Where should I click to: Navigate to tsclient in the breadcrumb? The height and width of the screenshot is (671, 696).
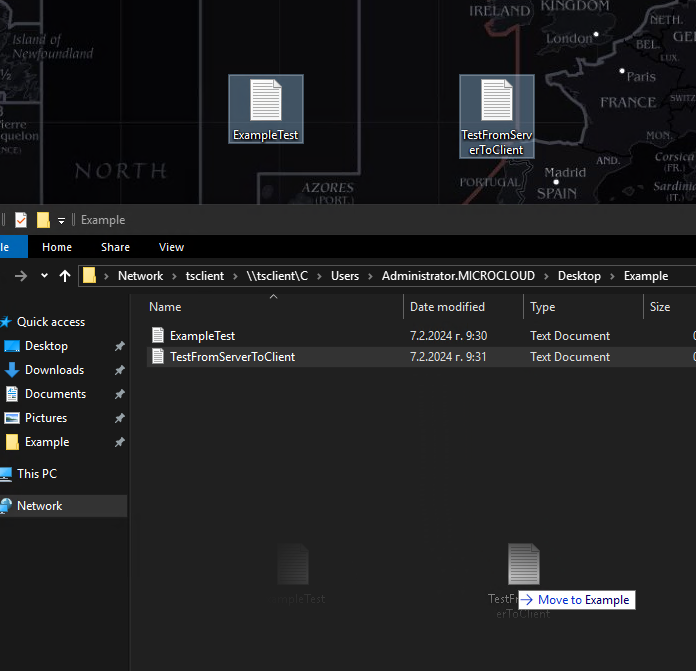[205, 276]
